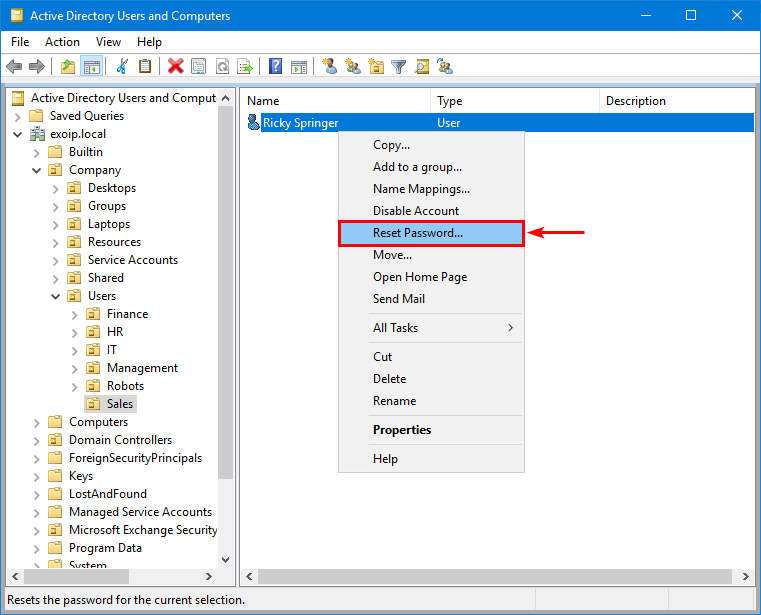
Task: Expand the Domain Controllers node
Action: pos(36,441)
